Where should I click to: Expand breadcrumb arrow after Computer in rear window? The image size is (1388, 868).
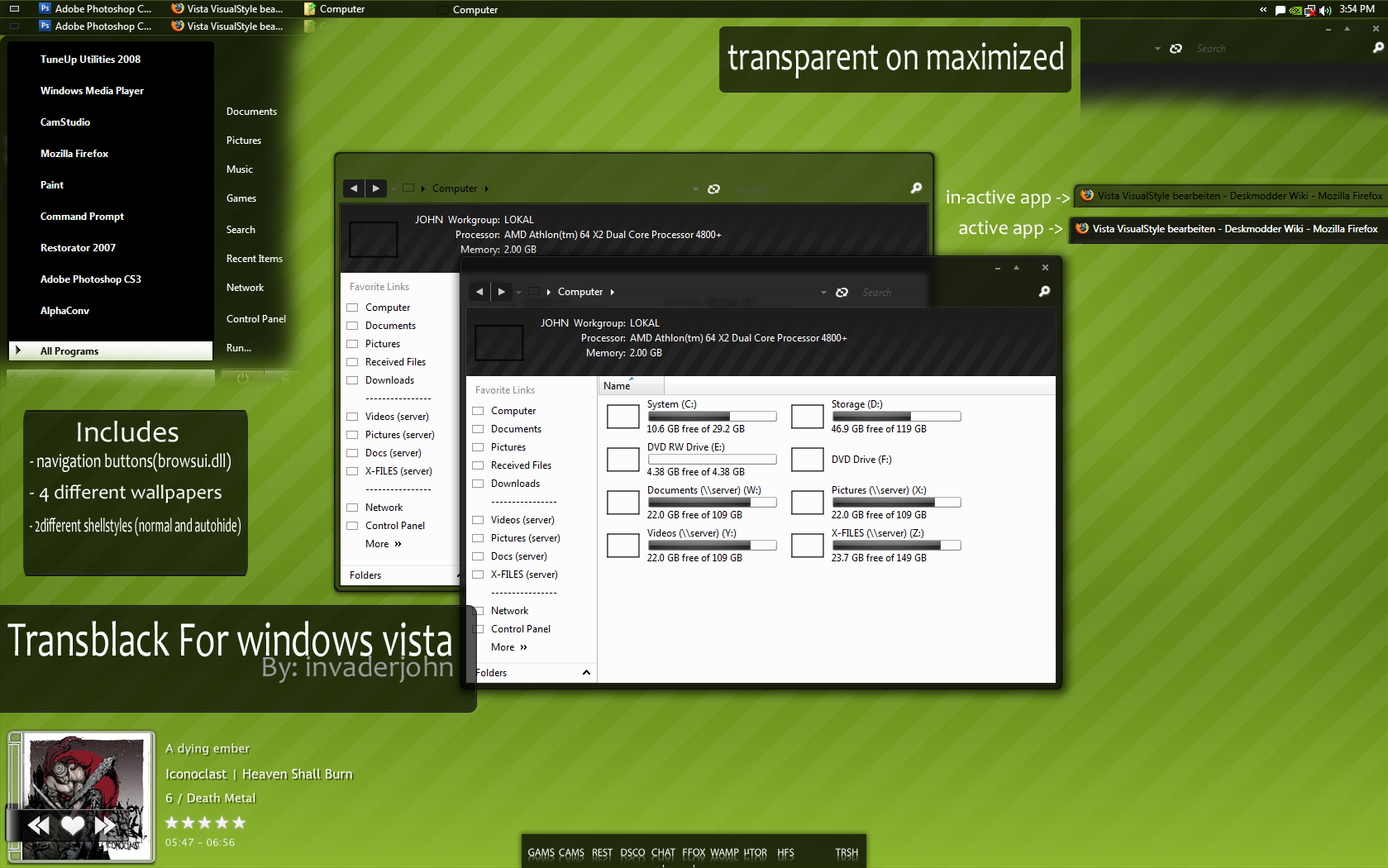[x=486, y=188]
